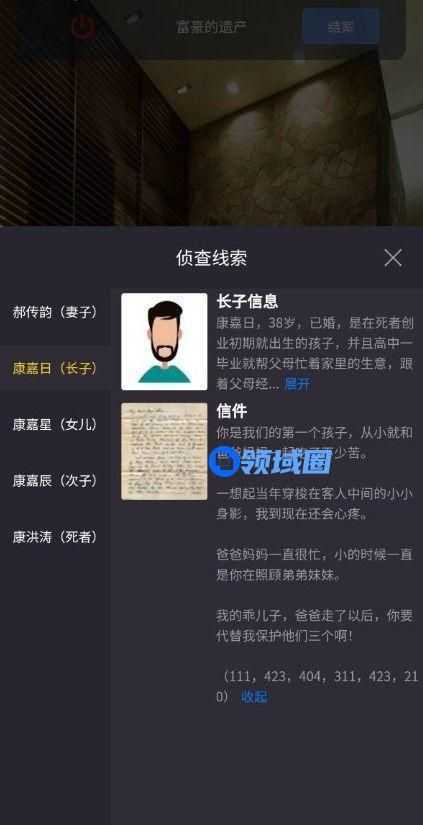Click the 长子信息 clue title
Viewport: 423px width, 825px height.
pyautogui.click(x=247, y=301)
